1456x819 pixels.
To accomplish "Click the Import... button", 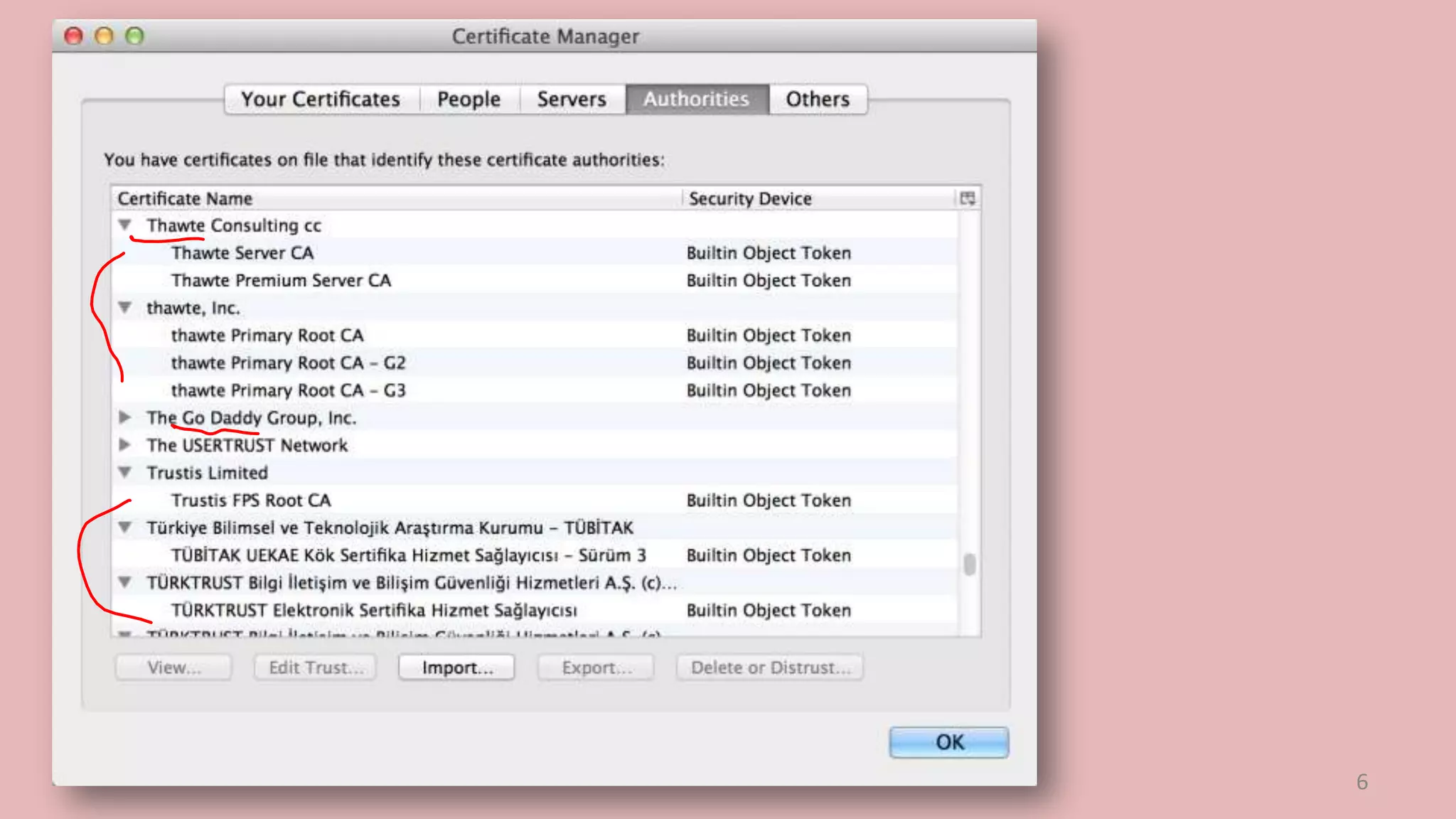I will [x=456, y=668].
